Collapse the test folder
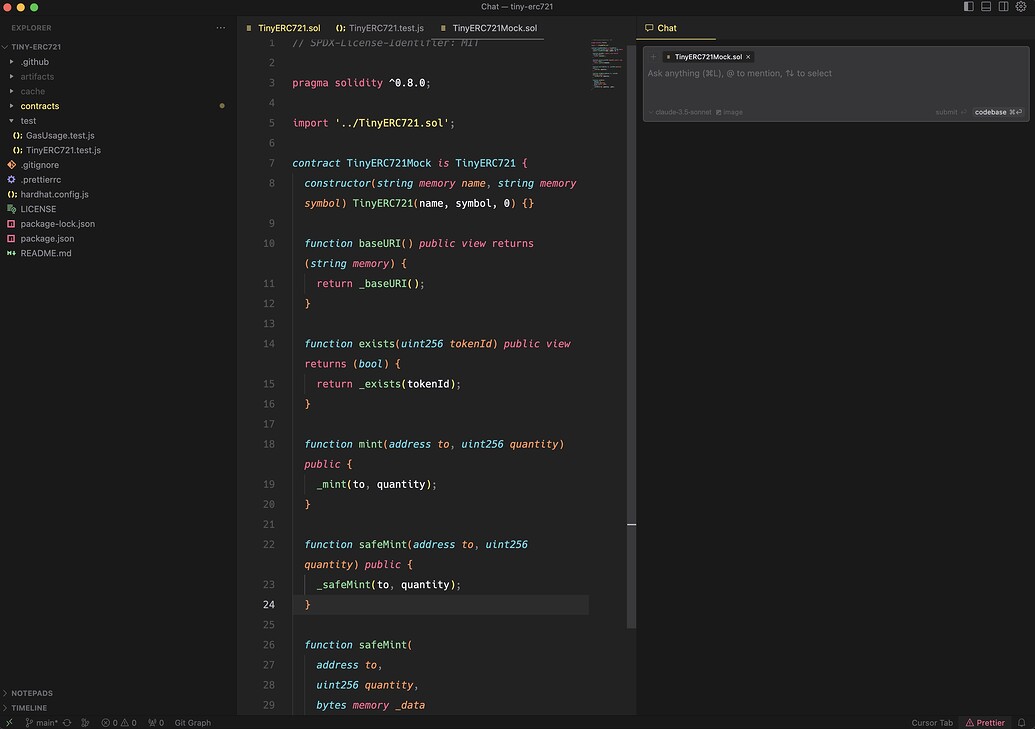 [x=28, y=121]
